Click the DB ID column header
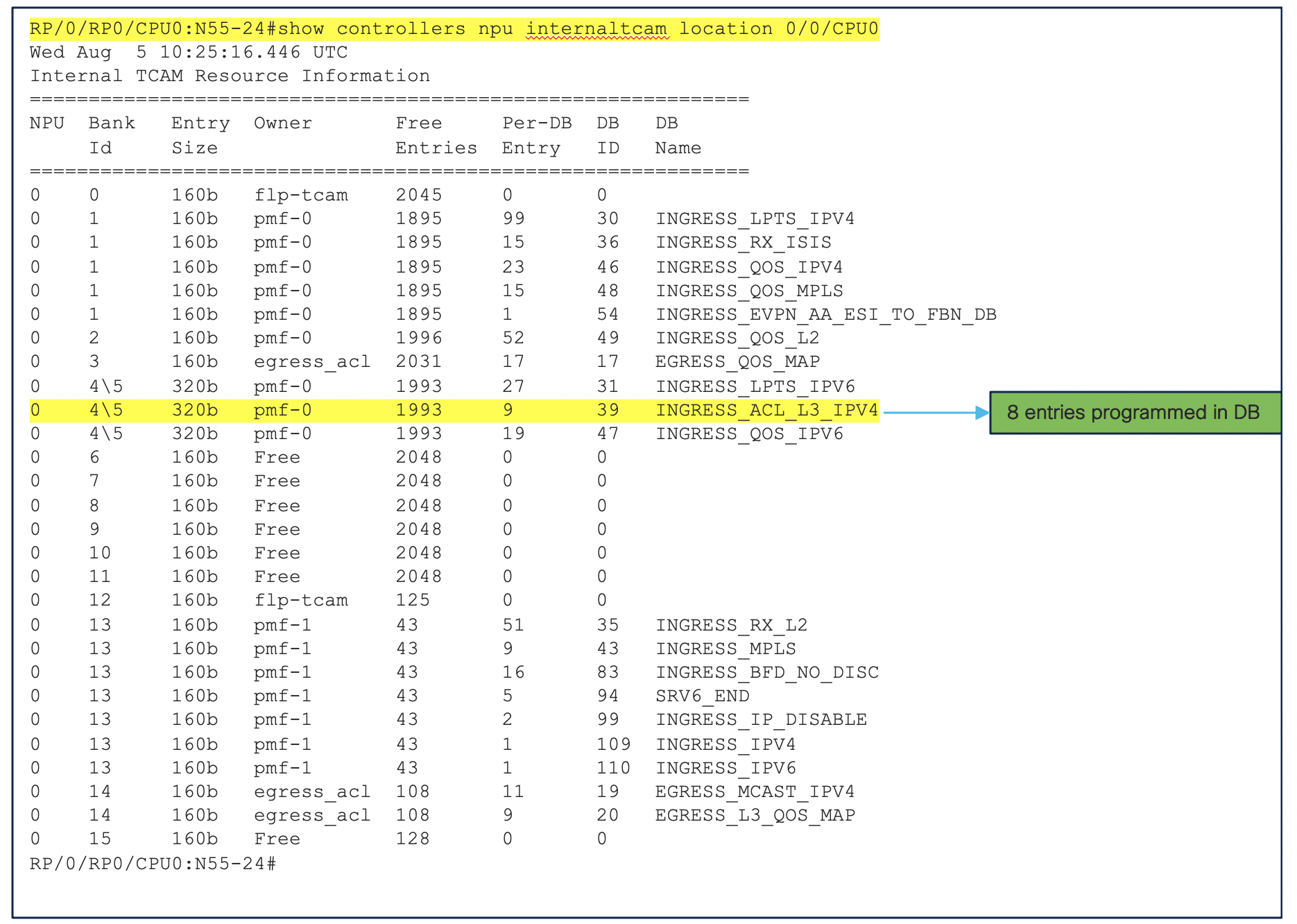 point(608,135)
